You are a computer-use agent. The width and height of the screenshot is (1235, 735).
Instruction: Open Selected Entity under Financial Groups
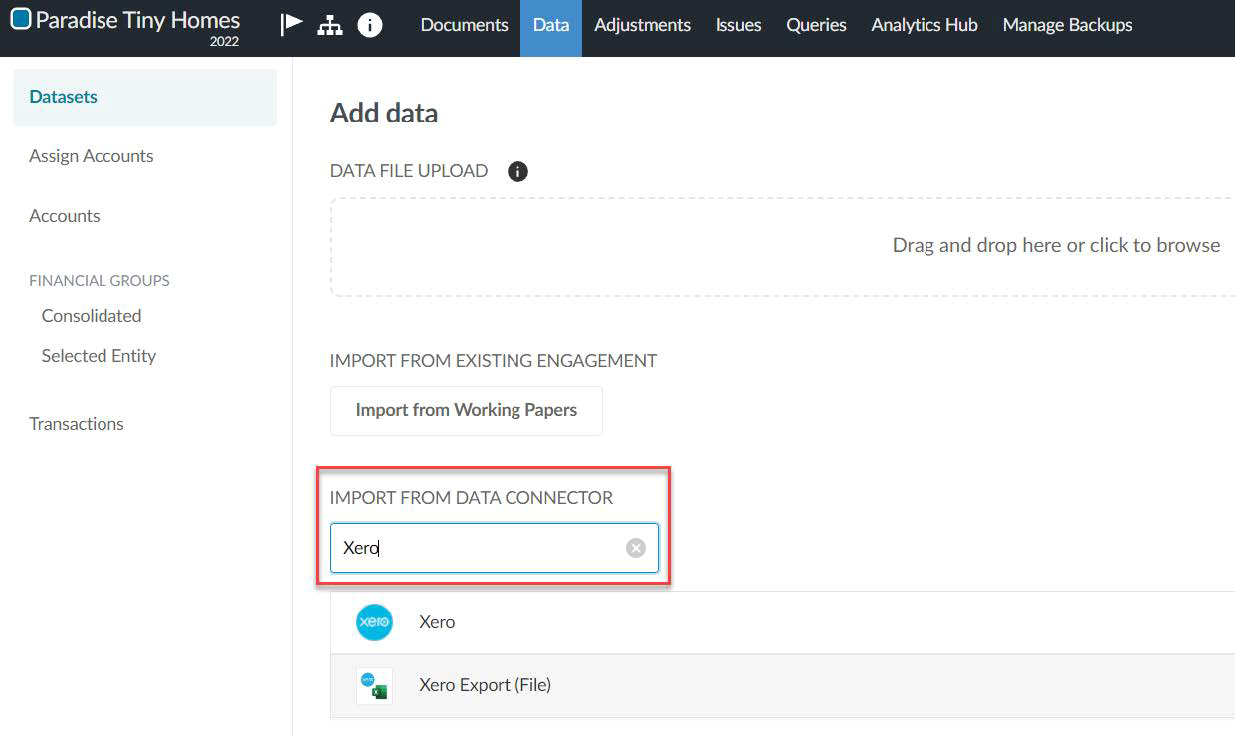click(x=98, y=355)
